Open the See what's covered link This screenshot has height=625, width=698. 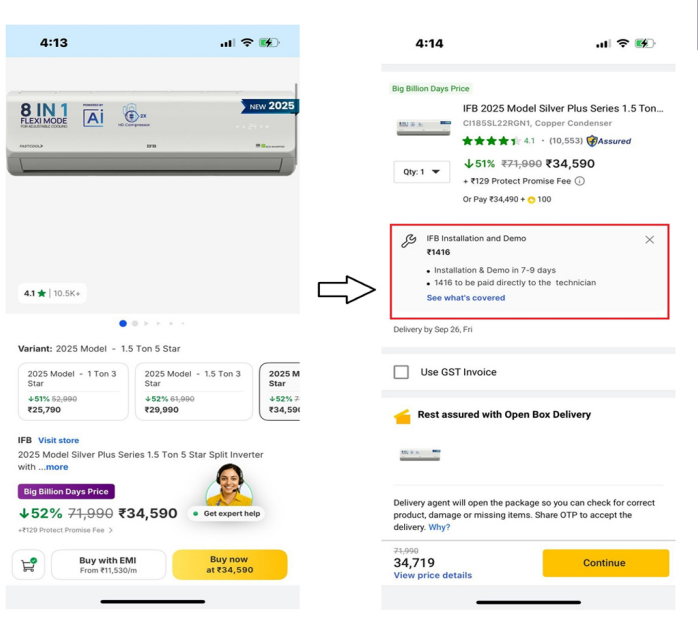pos(465,298)
